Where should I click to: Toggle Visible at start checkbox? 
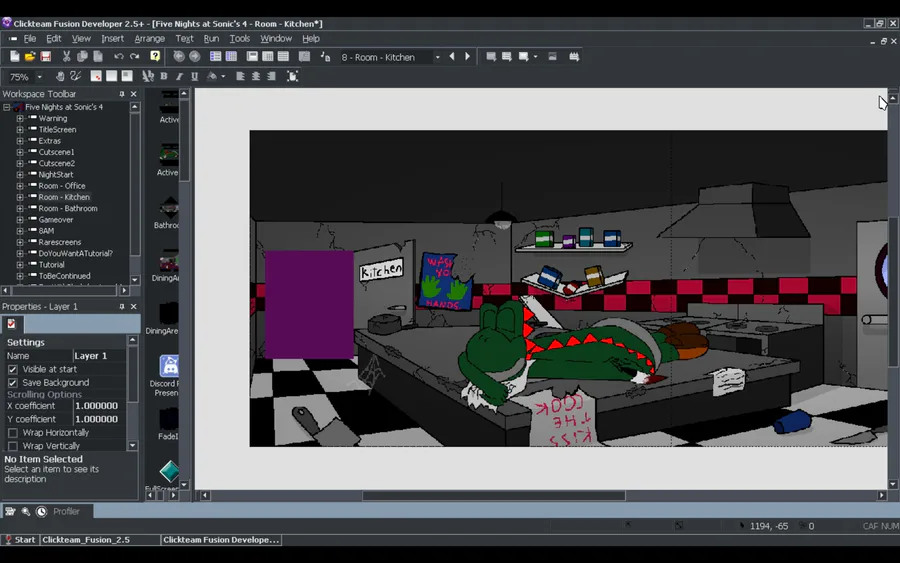pos(13,369)
